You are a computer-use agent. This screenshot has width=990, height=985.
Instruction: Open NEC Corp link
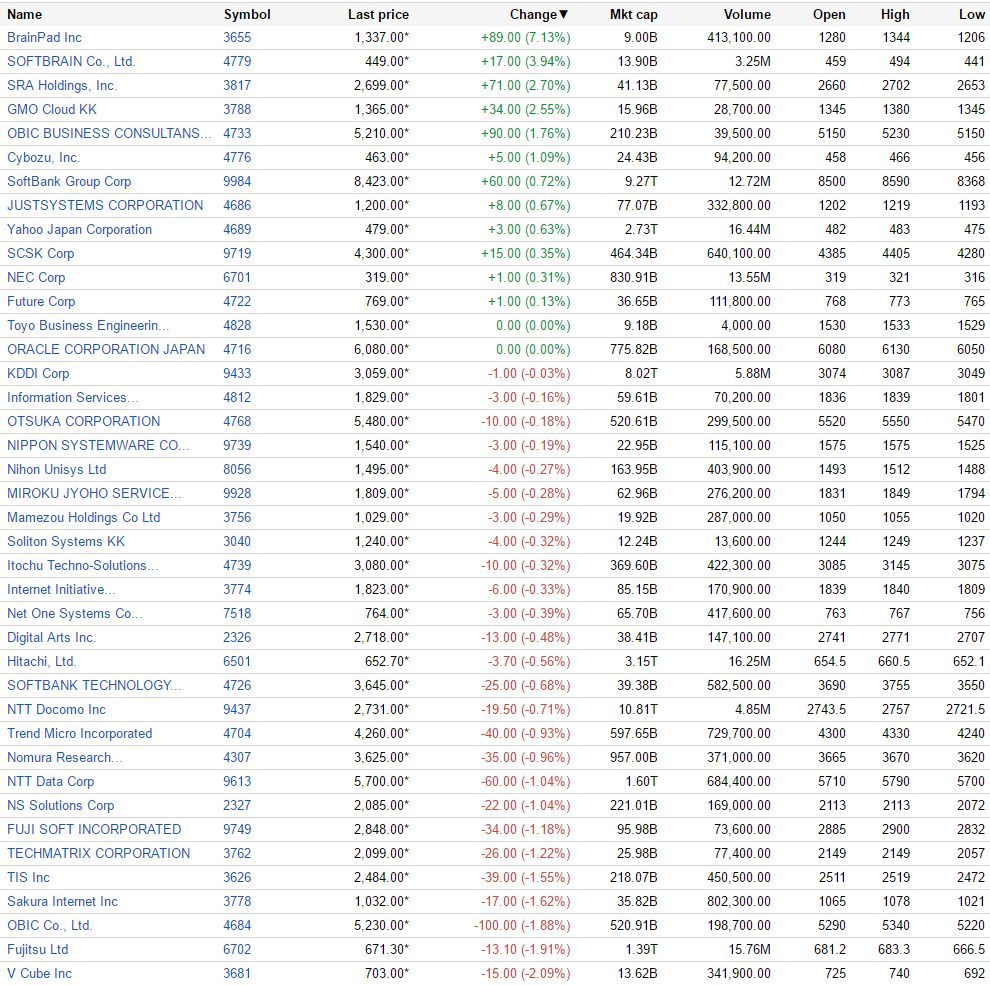click(x=36, y=277)
